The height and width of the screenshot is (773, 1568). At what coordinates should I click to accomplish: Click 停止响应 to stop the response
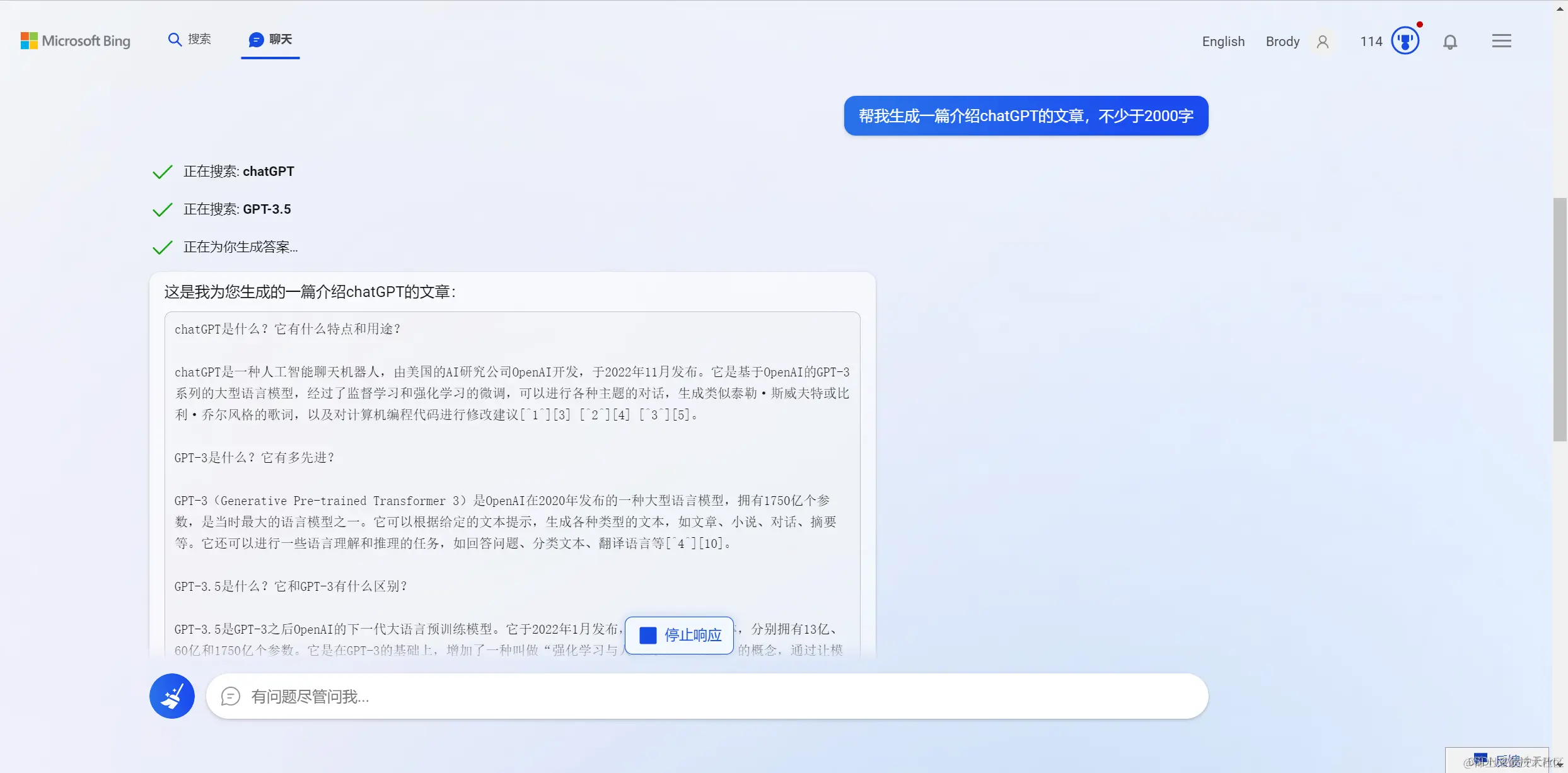(x=678, y=635)
